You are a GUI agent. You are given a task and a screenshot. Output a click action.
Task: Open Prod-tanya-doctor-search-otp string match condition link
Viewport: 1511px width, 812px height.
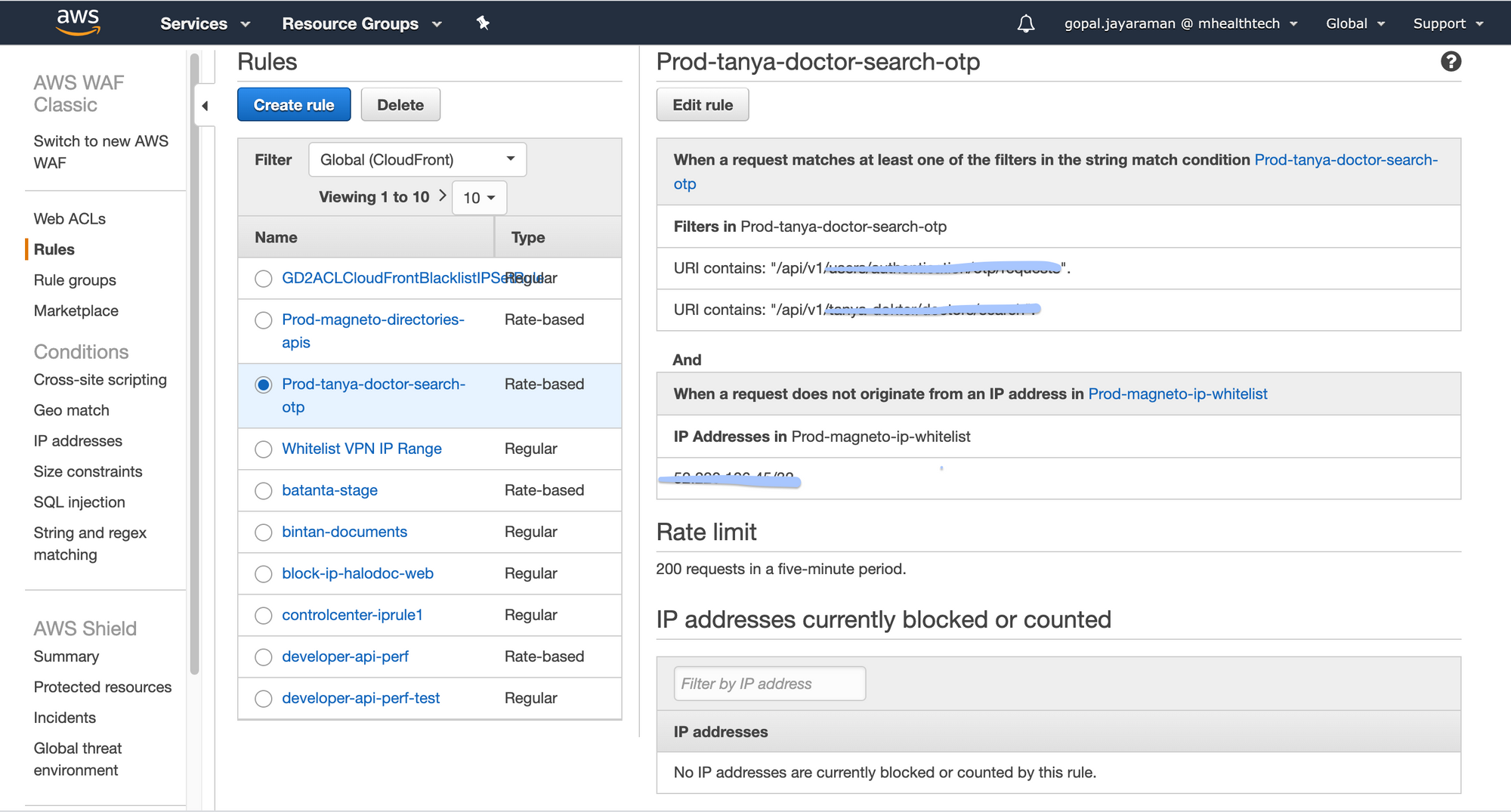click(1055, 171)
